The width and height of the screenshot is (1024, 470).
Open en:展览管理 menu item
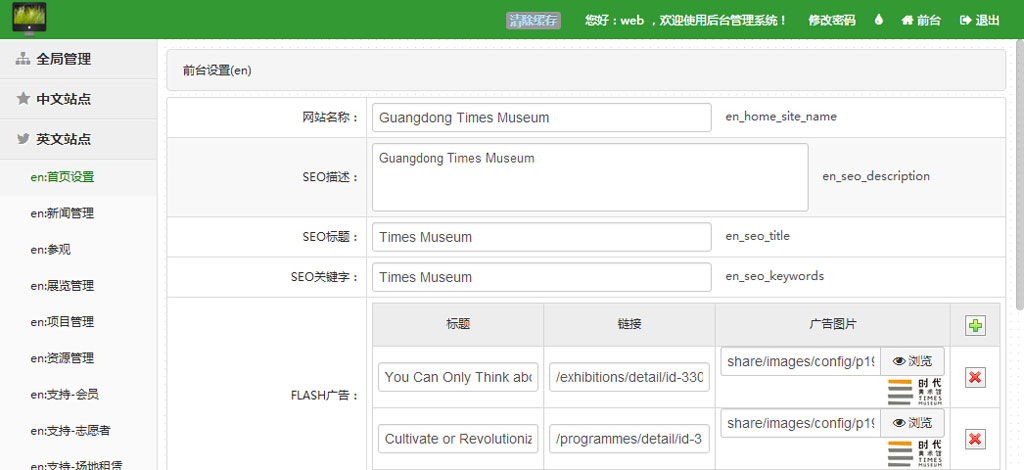tap(62, 285)
